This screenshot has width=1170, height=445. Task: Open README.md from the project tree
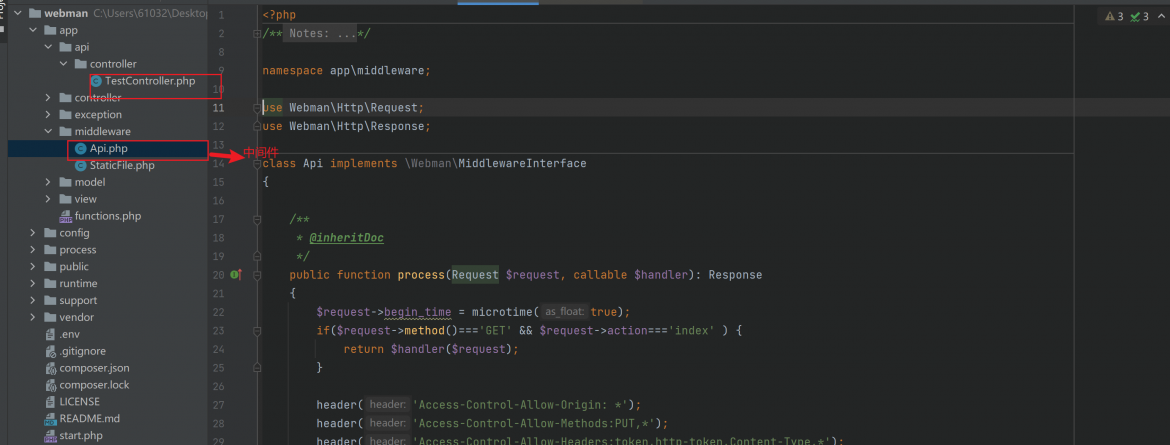click(x=90, y=418)
